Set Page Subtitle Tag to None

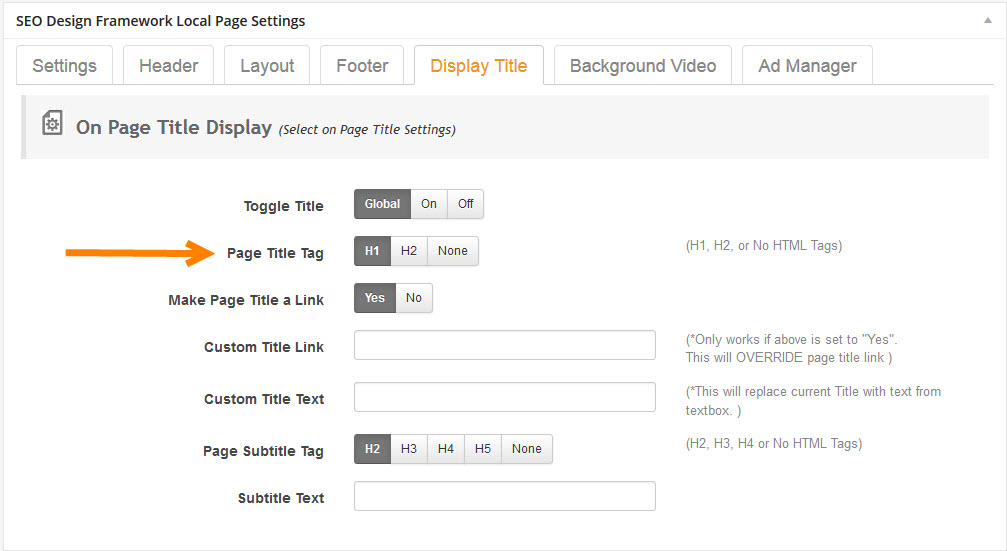527,449
